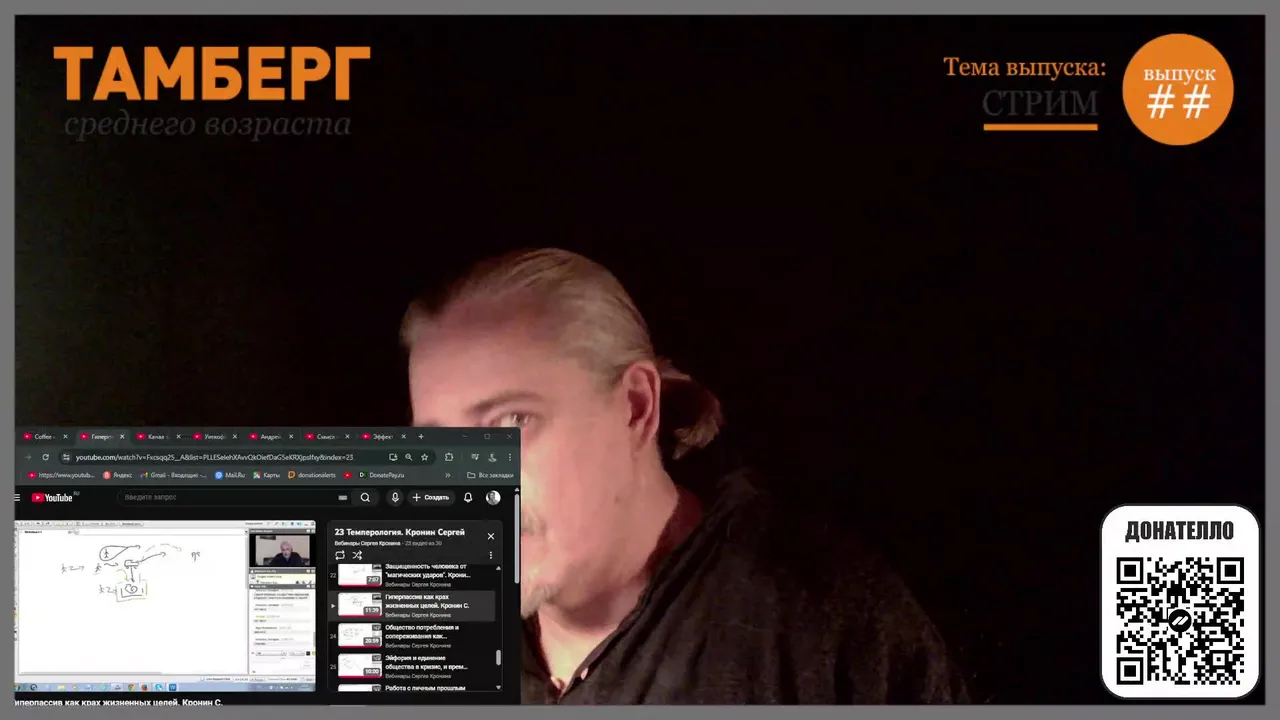Viewport: 1280px width, 720px height.
Task: Click the install/cast icon in address bar
Action: pyautogui.click(x=393, y=457)
